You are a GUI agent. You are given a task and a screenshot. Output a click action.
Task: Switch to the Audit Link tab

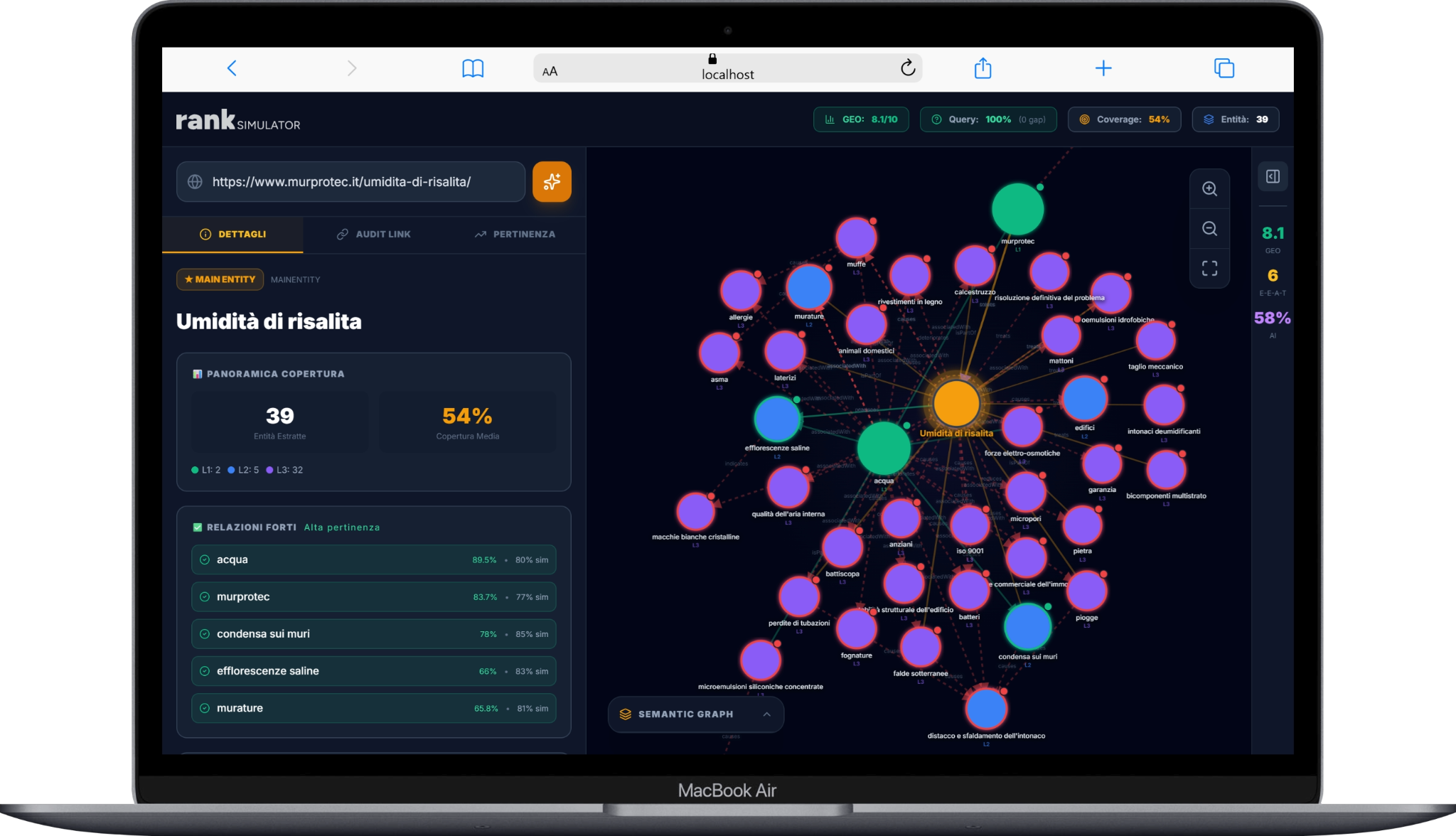(x=374, y=234)
